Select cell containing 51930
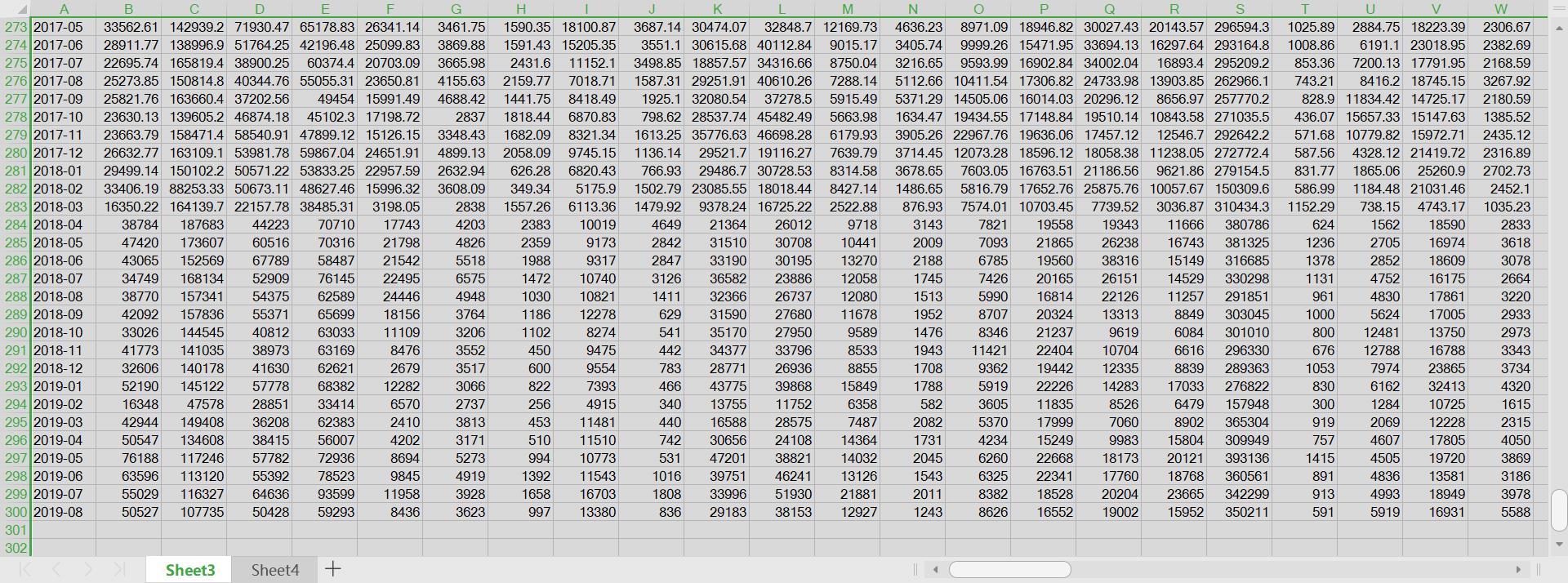This screenshot has height=583, width=1568. point(782,494)
